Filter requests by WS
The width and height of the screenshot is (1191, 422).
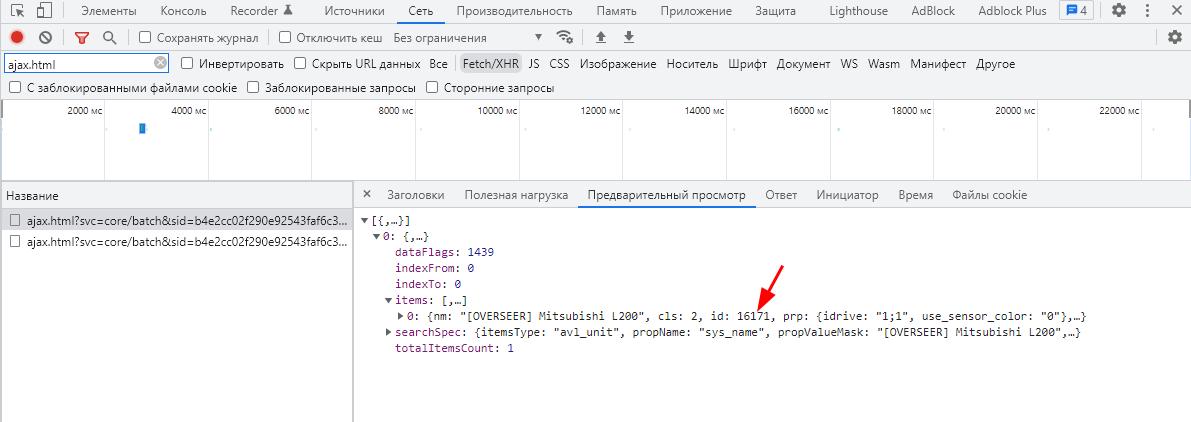point(849,64)
